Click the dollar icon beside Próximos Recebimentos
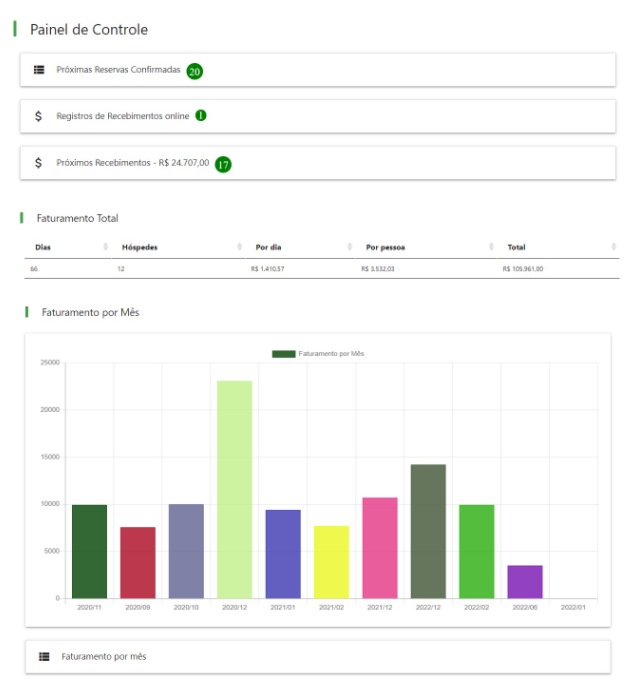 coord(39,163)
